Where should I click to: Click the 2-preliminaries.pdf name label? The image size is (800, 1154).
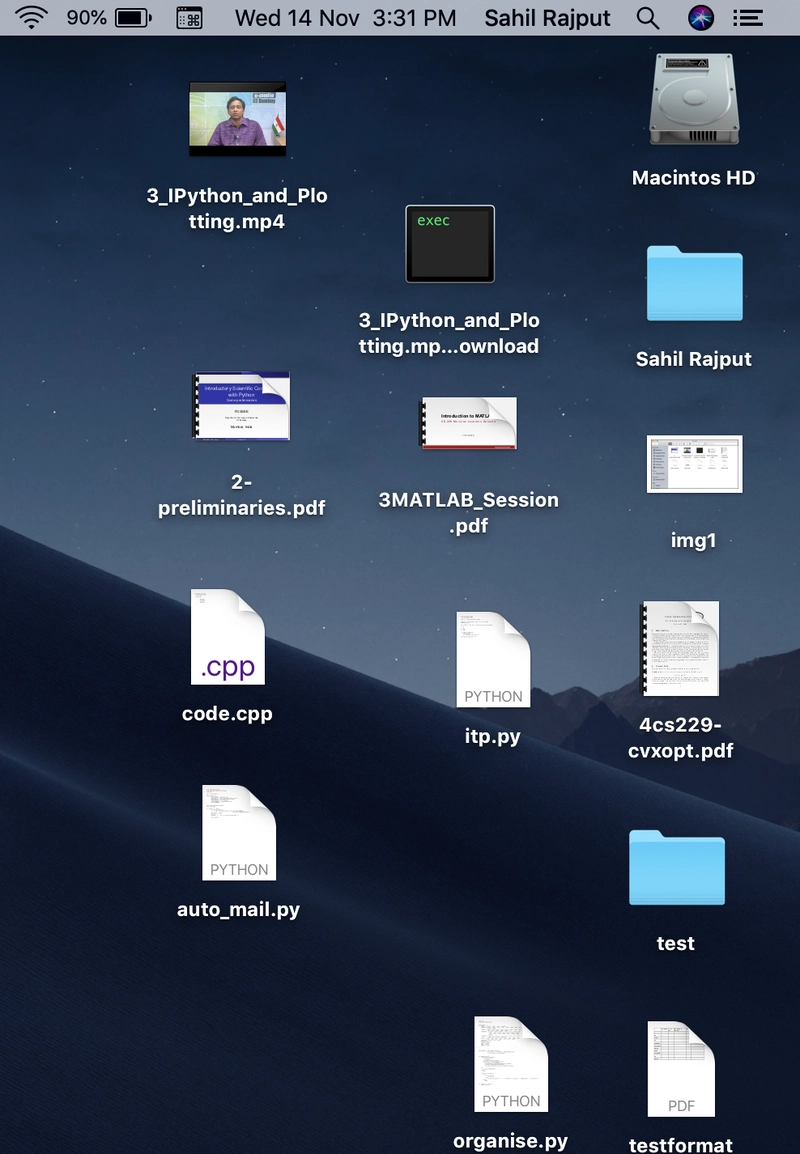[x=241, y=495]
